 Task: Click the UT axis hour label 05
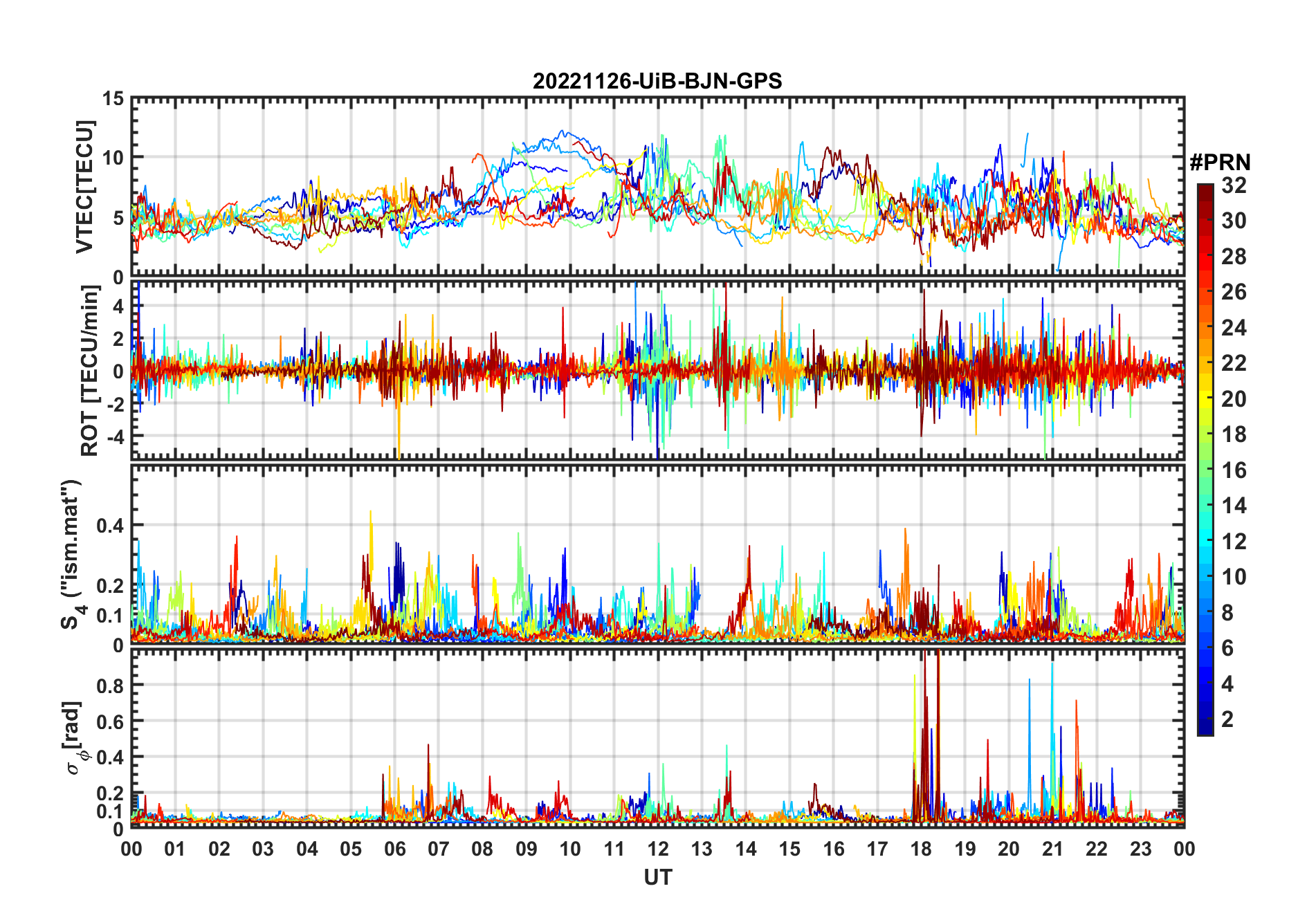(x=351, y=849)
